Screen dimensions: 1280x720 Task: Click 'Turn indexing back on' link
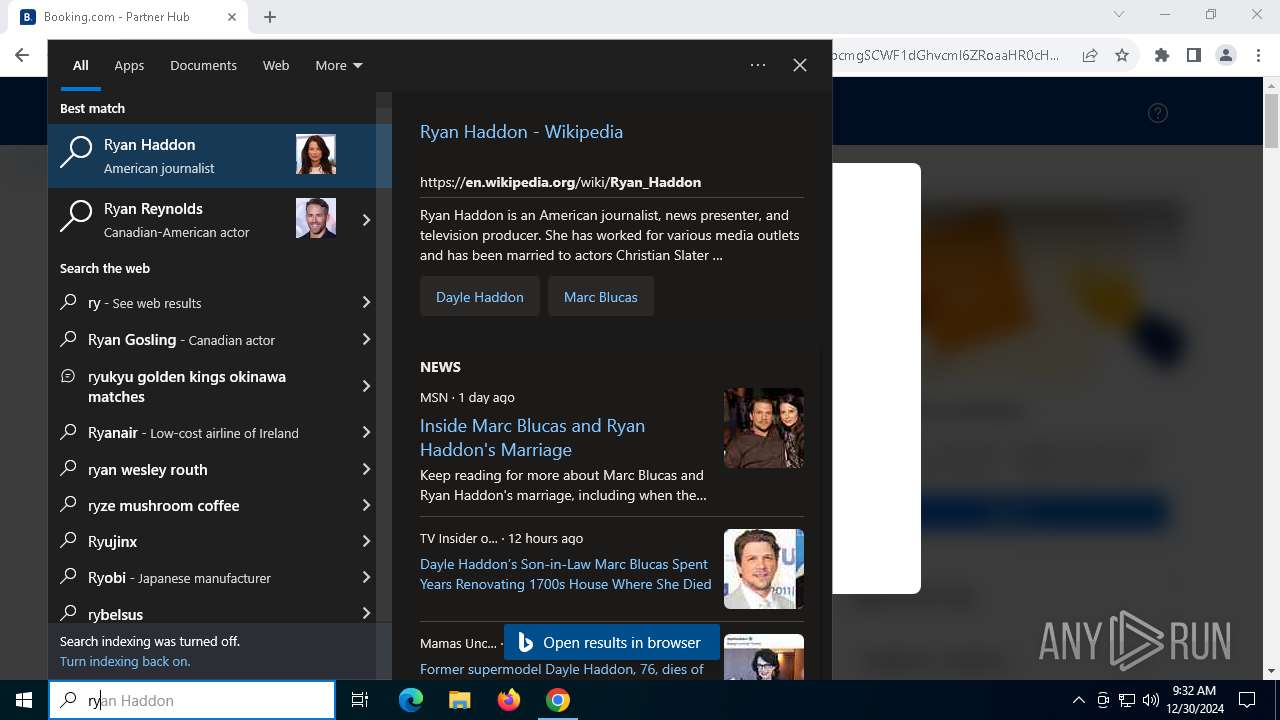[125, 661]
